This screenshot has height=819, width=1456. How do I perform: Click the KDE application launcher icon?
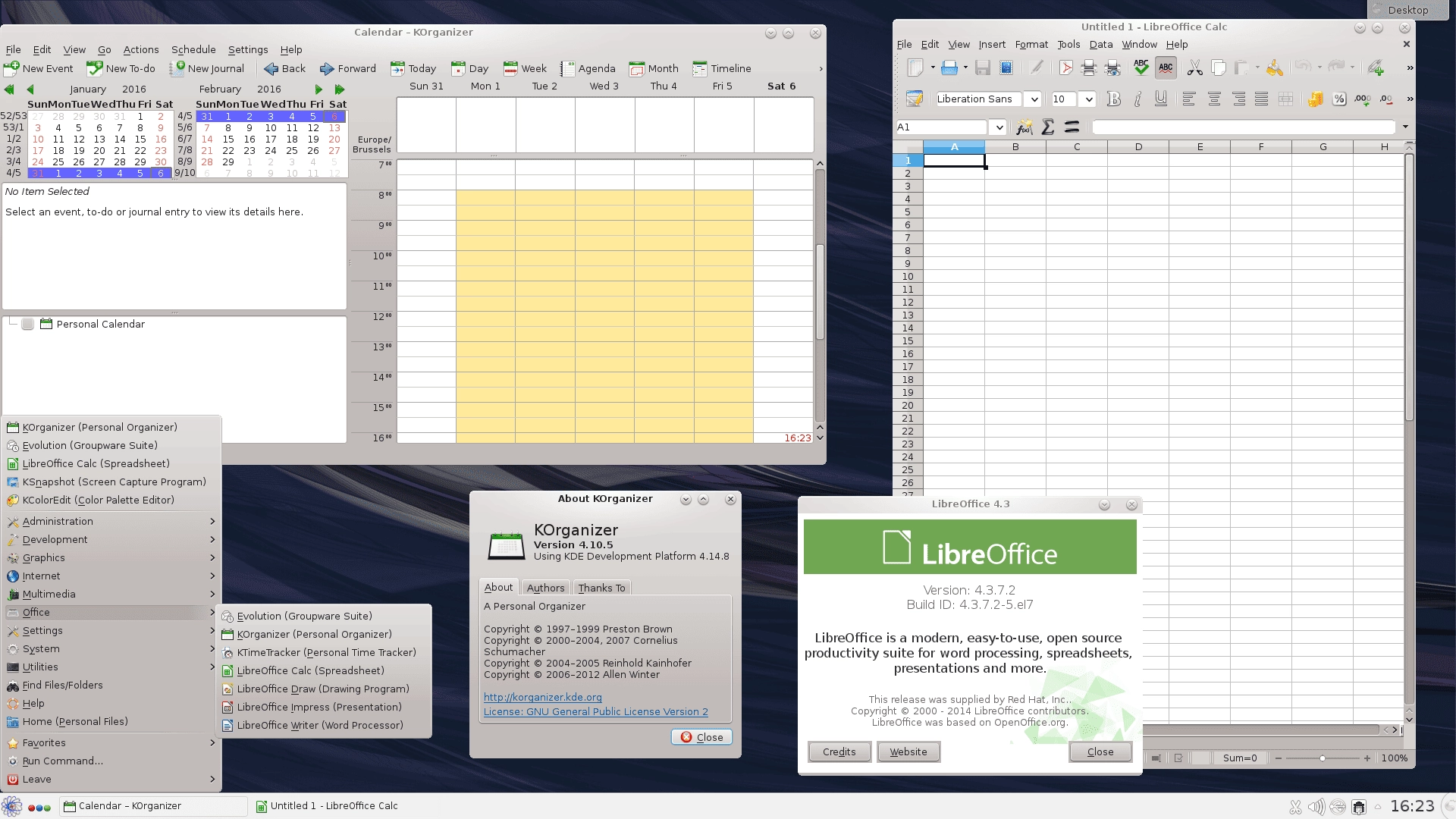11,807
